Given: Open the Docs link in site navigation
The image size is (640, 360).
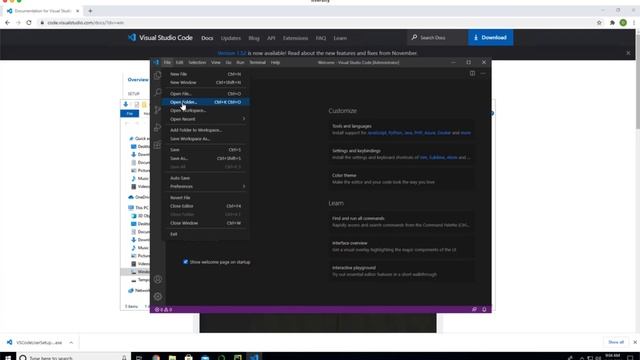Looking at the screenshot, I should pyautogui.click(x=207, y=38).
